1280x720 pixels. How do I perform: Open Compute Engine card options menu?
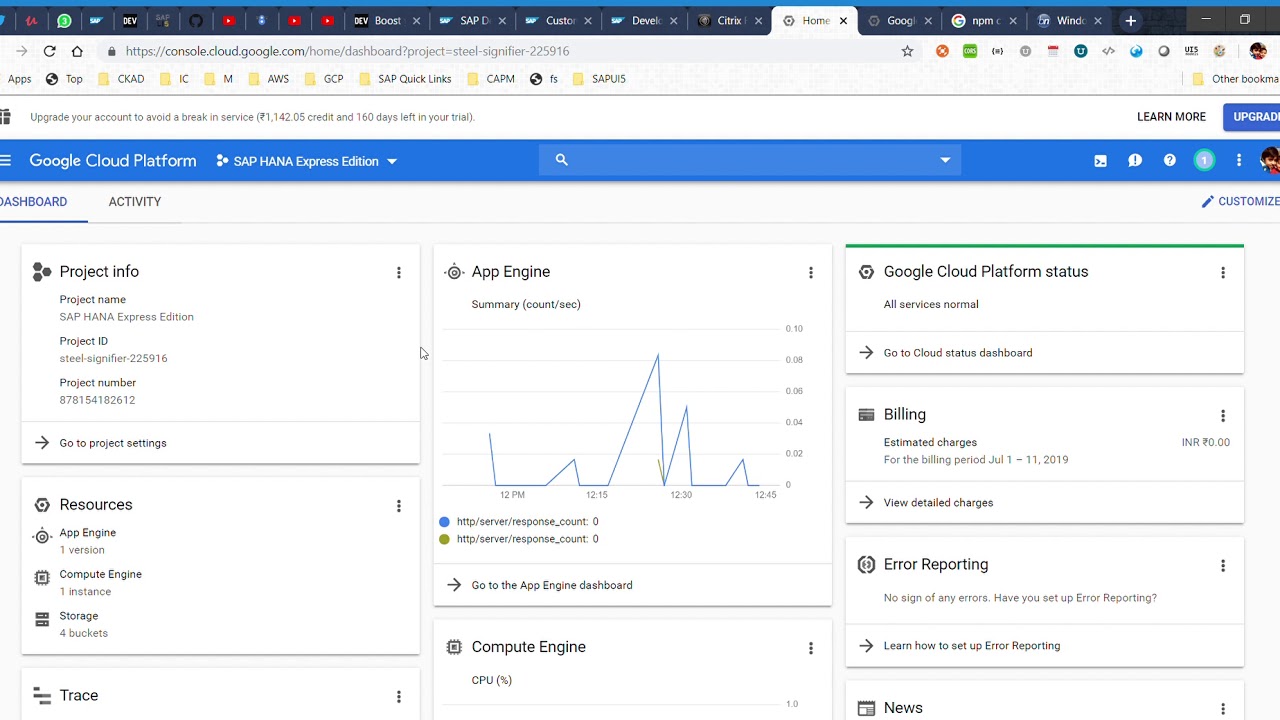coord(811,648)
